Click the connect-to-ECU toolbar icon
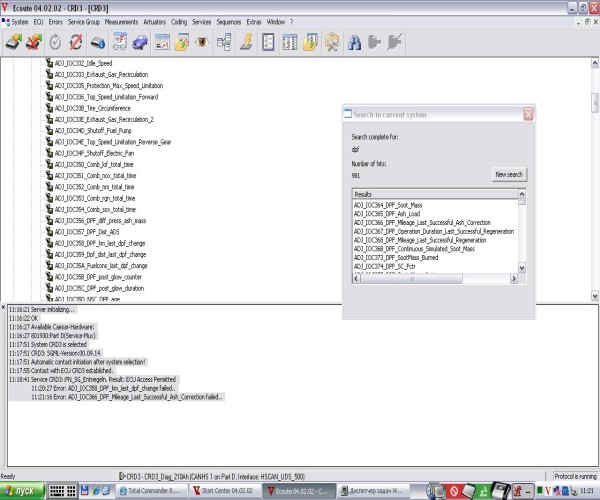600x500 pixels. click(14, 42)
